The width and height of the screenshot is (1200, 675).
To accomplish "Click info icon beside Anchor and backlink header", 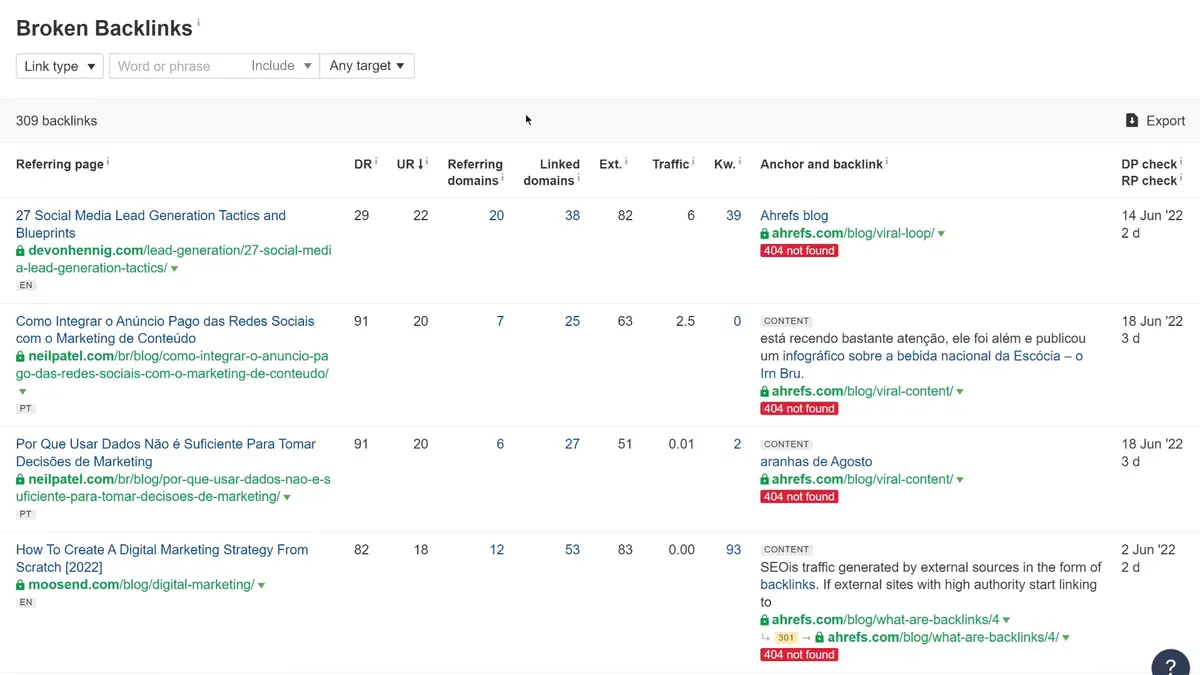I will 887,161.
